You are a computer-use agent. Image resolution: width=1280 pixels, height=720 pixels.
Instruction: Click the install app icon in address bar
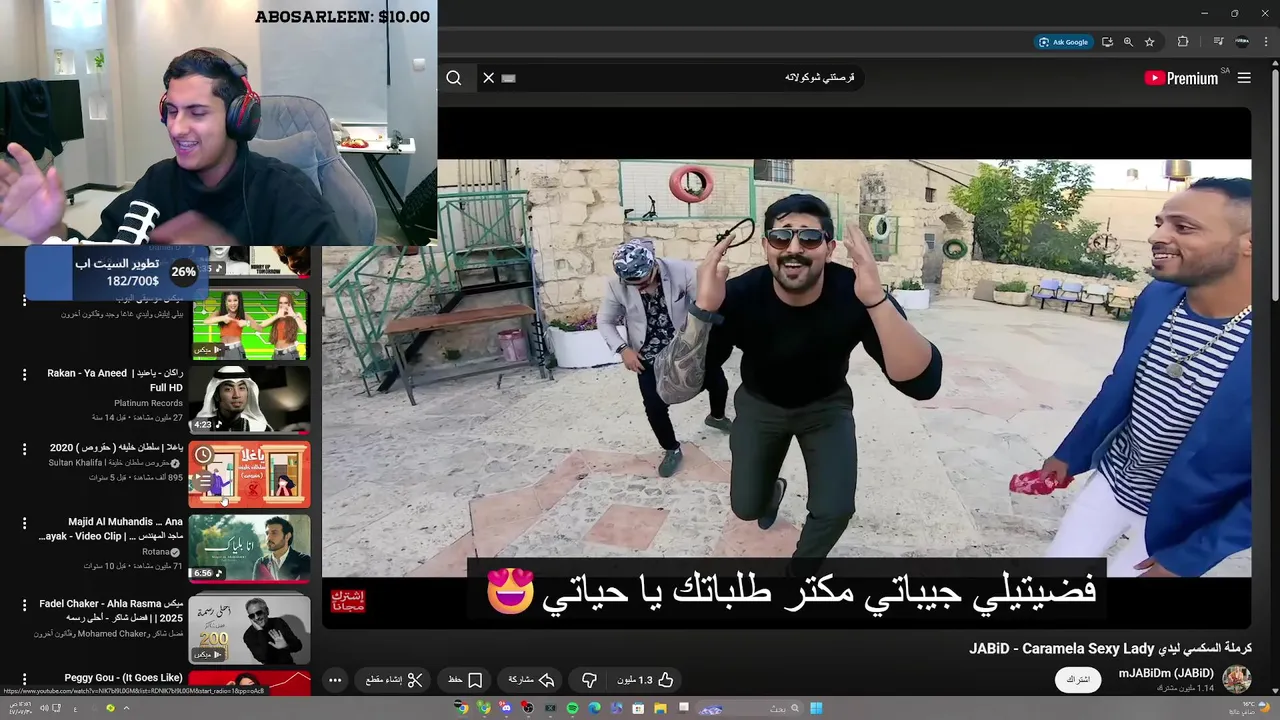pyautogui.click(x=1107, y=42)
